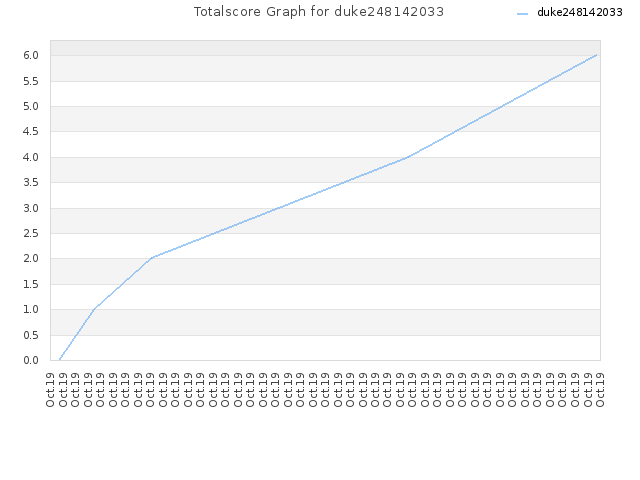Click the blue legend line marker
Image resolution: width=640 pixels, height=480 pixels.
tap(522, 14)
